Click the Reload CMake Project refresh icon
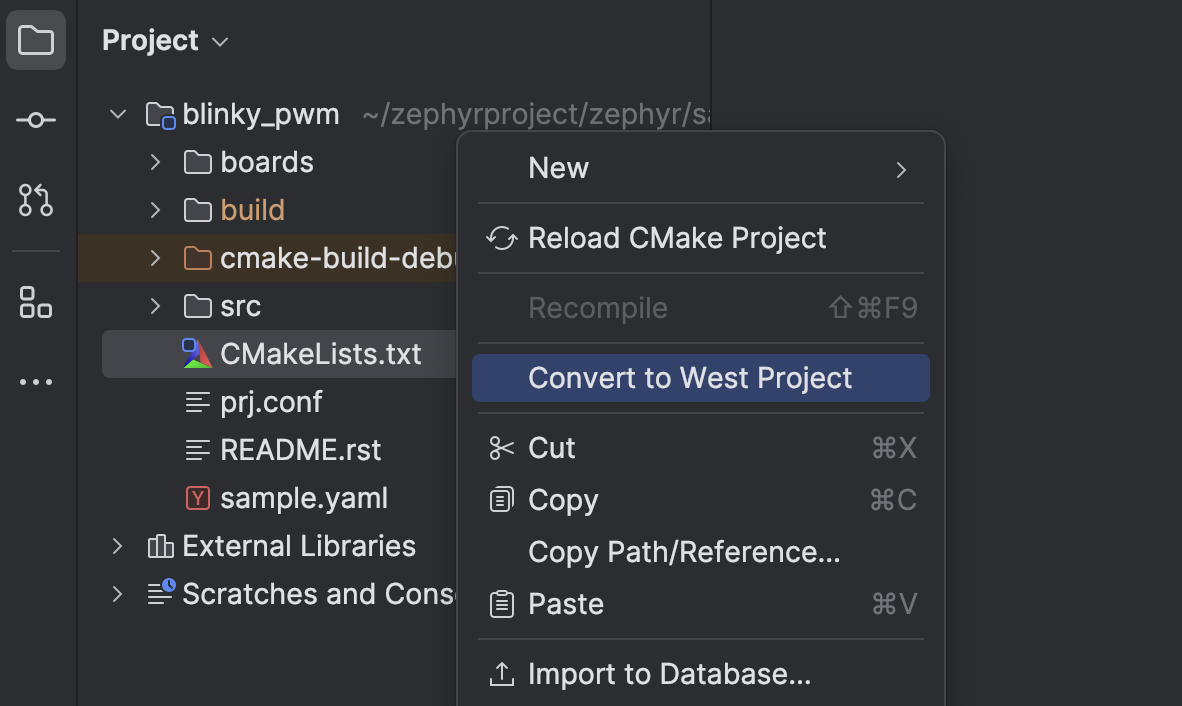The image size is (1182, 706). pyautogui.click(x=501, y=238)
